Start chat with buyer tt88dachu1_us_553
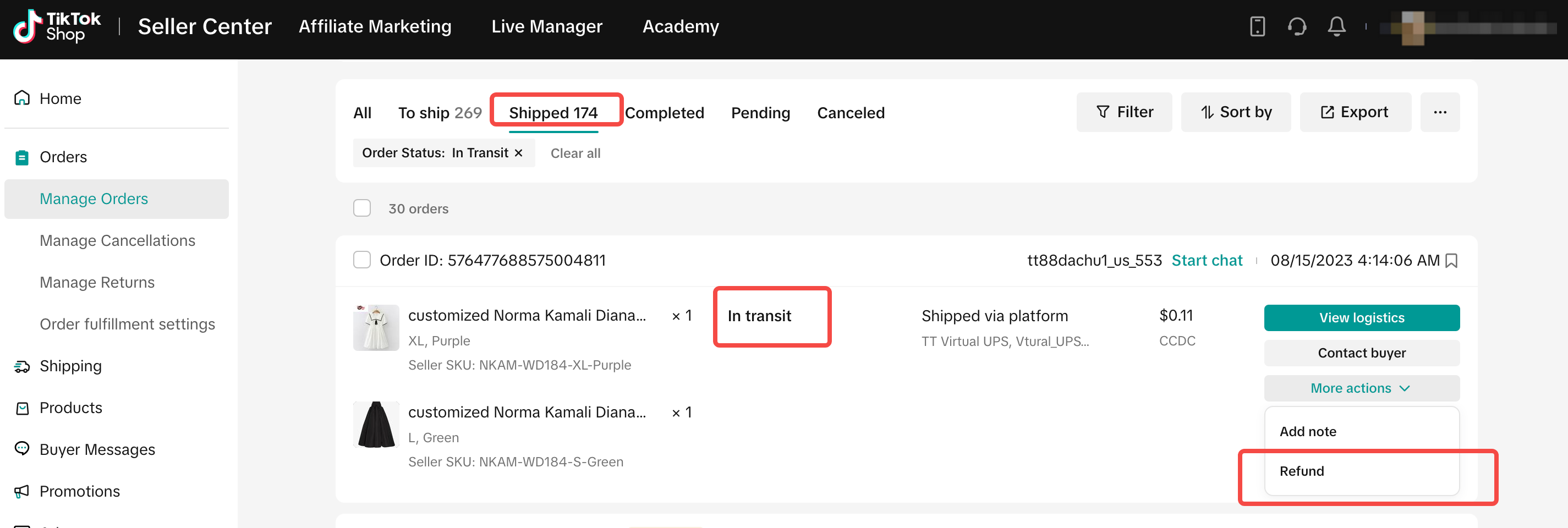1568x528 pixels. click(x=1207, y=261)
